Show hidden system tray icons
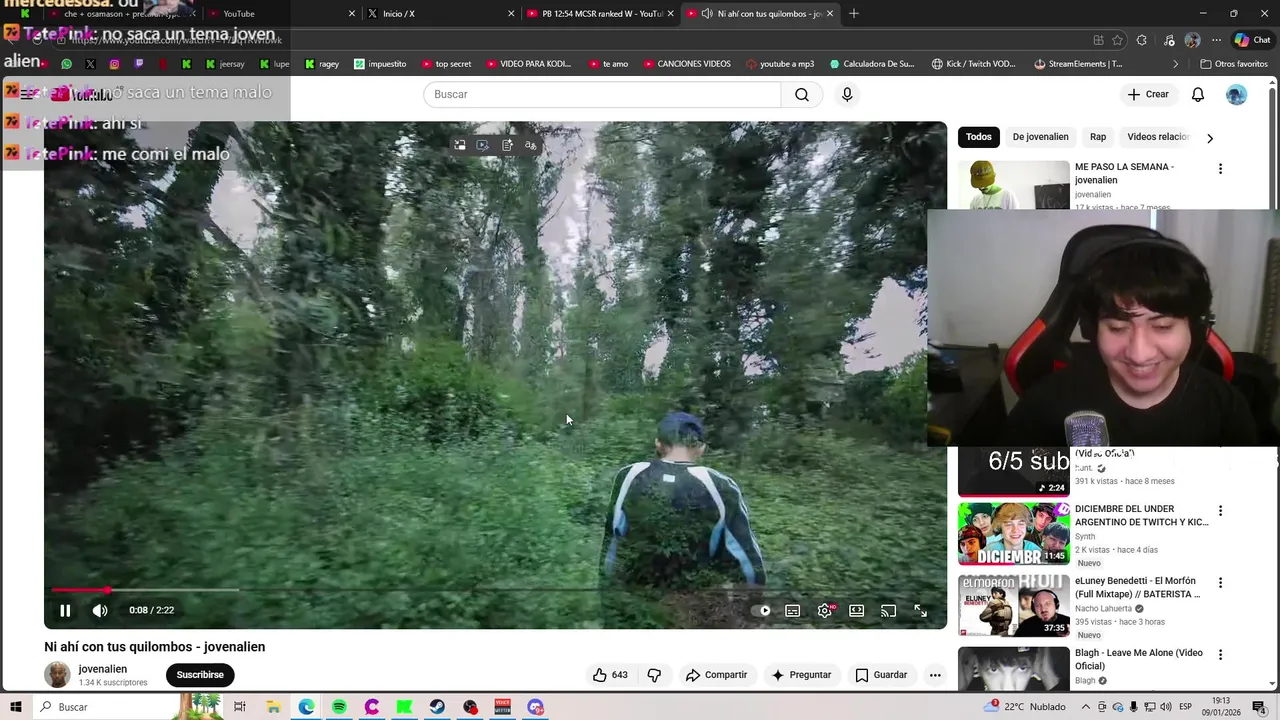 (x=1086, y=707)
